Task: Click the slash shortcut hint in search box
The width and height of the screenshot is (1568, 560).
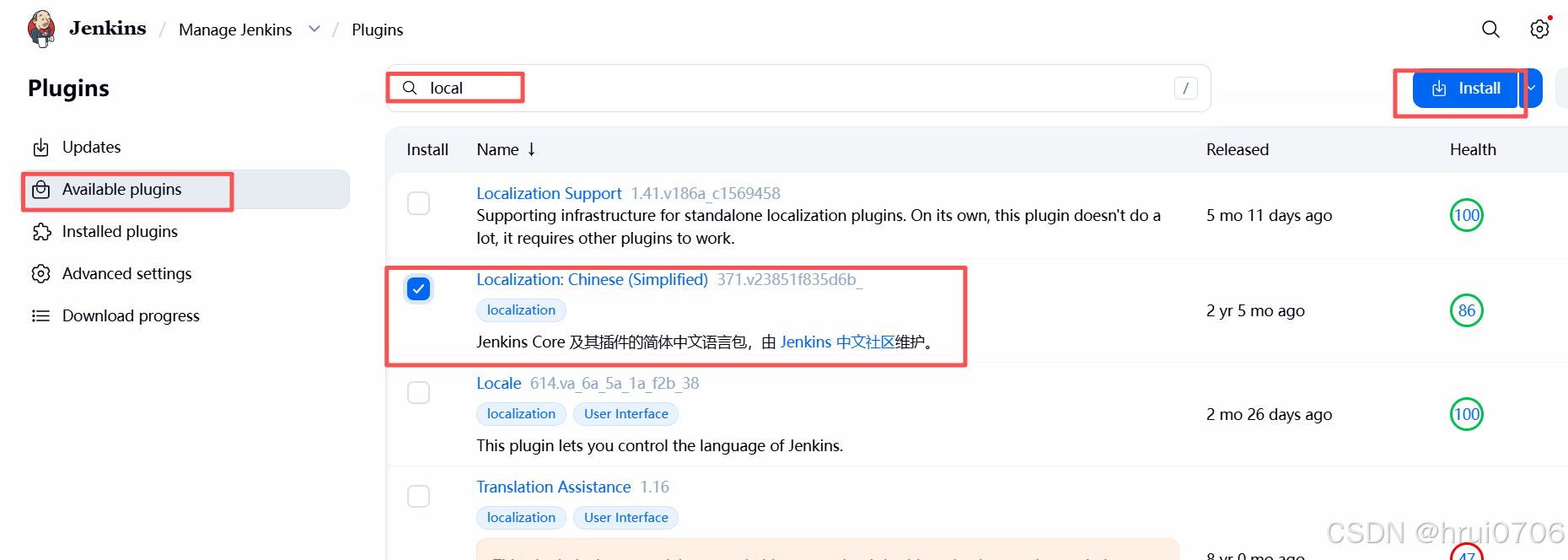Action: (1185, 88)
